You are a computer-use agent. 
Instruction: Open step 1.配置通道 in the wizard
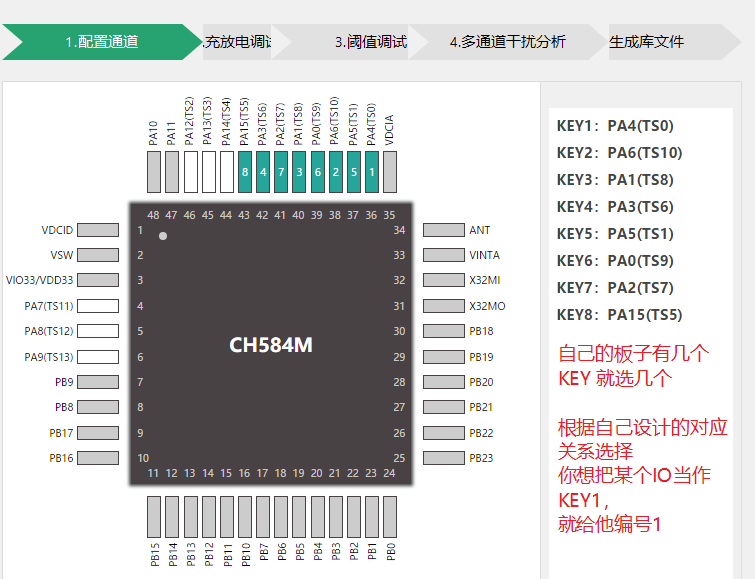pos(102,42)
